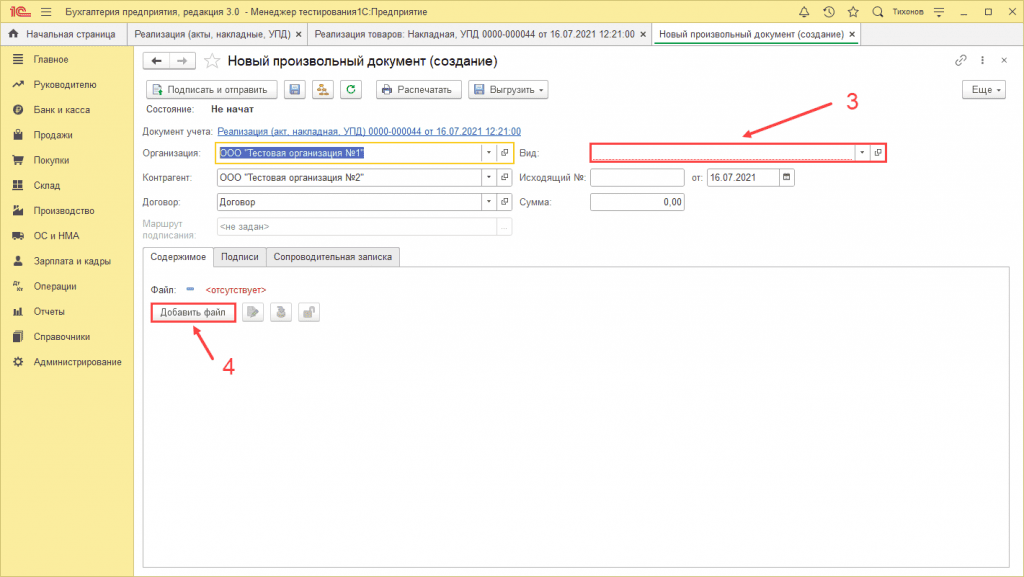Click the Добавить файл button
The image size is (1024, 577).
coord(193,313)
